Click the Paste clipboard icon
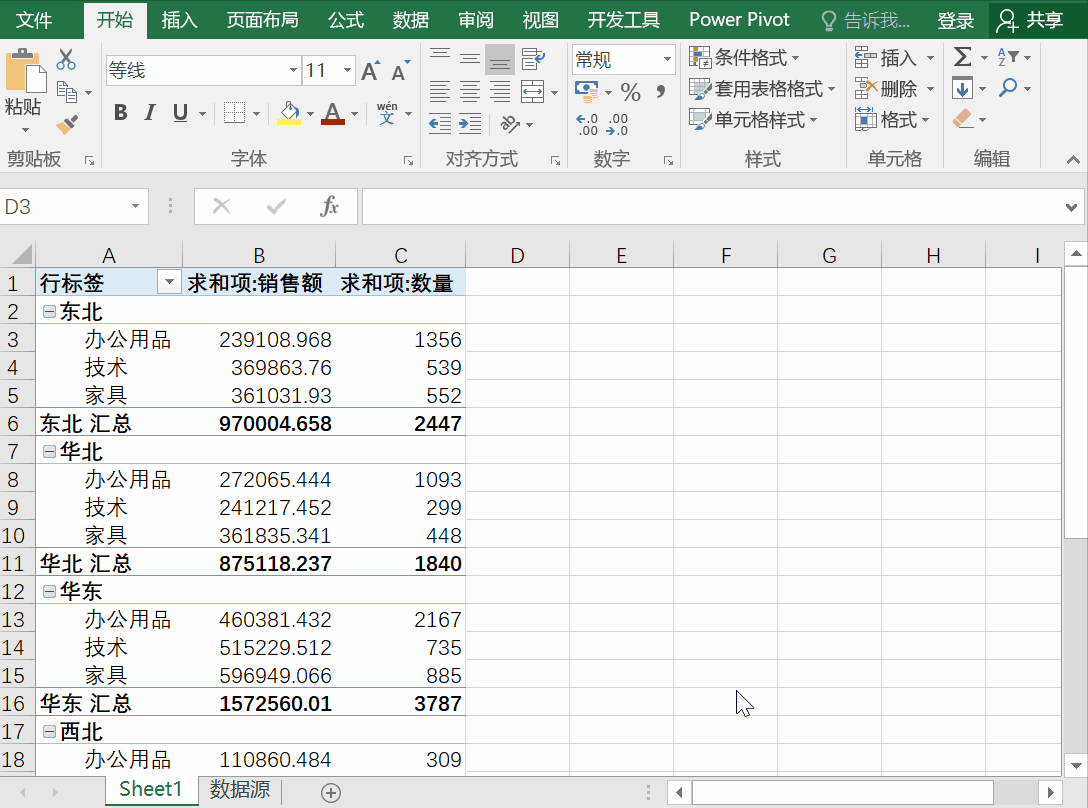This screenshot has width=1088, height=808. pyautogui.click(x=25, y=72)
